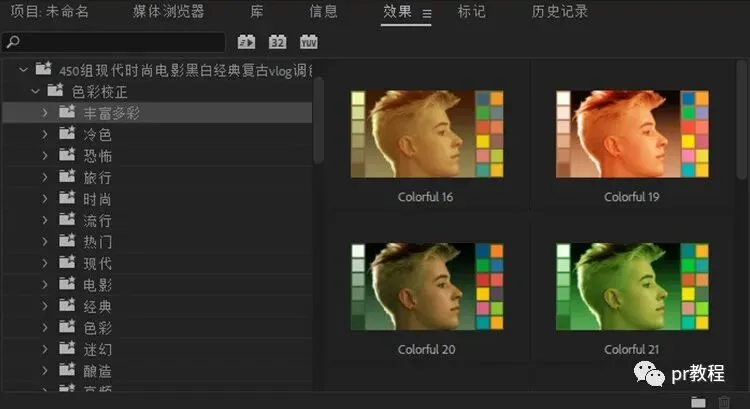
Task: Switch to the 库 tab
Action: (257, 11)
